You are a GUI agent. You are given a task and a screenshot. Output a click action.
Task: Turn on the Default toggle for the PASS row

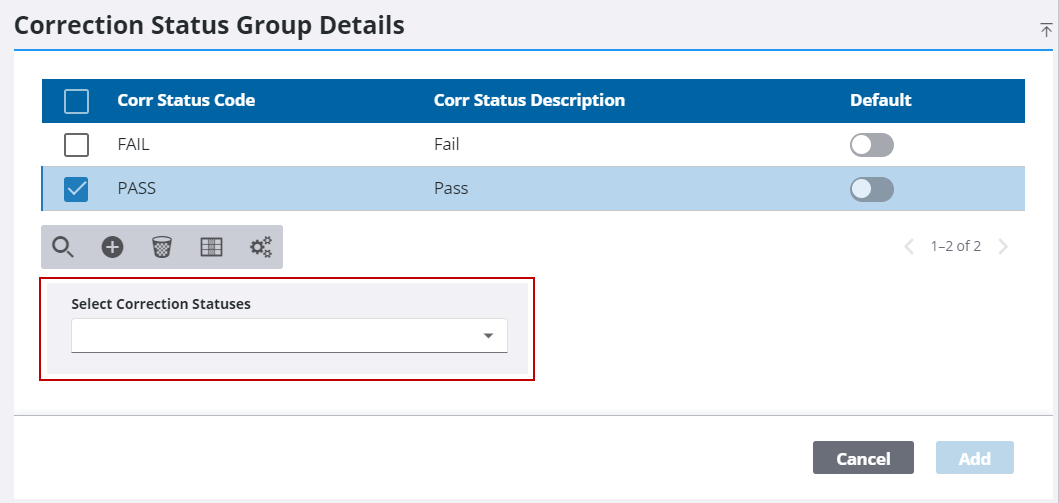(871, 189)
